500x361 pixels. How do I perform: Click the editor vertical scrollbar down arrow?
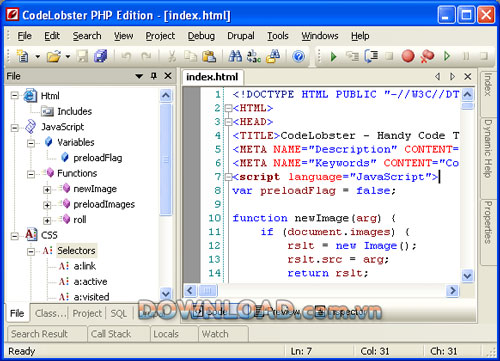467,276
